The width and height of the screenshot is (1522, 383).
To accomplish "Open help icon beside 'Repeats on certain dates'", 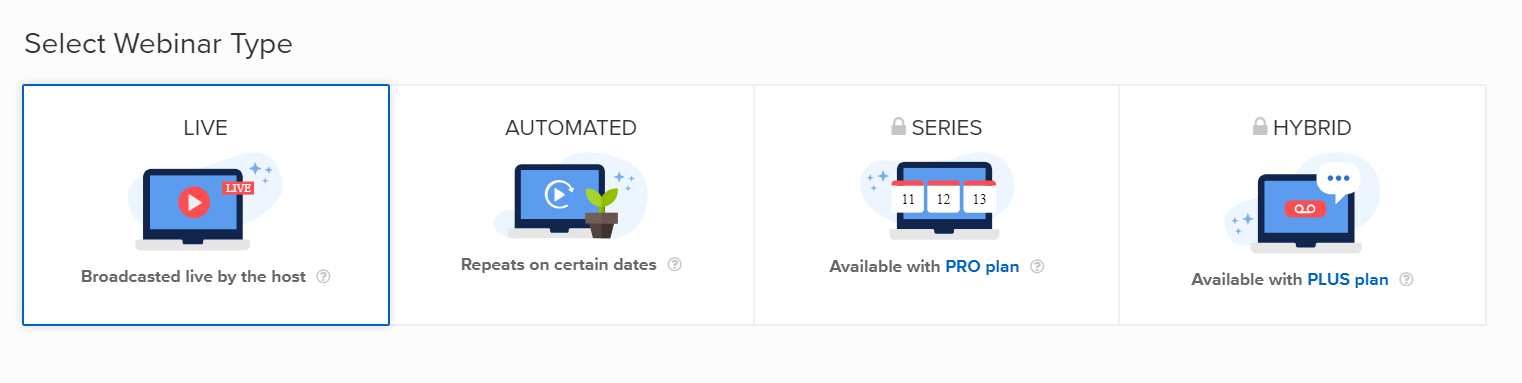I will point(674,265).
